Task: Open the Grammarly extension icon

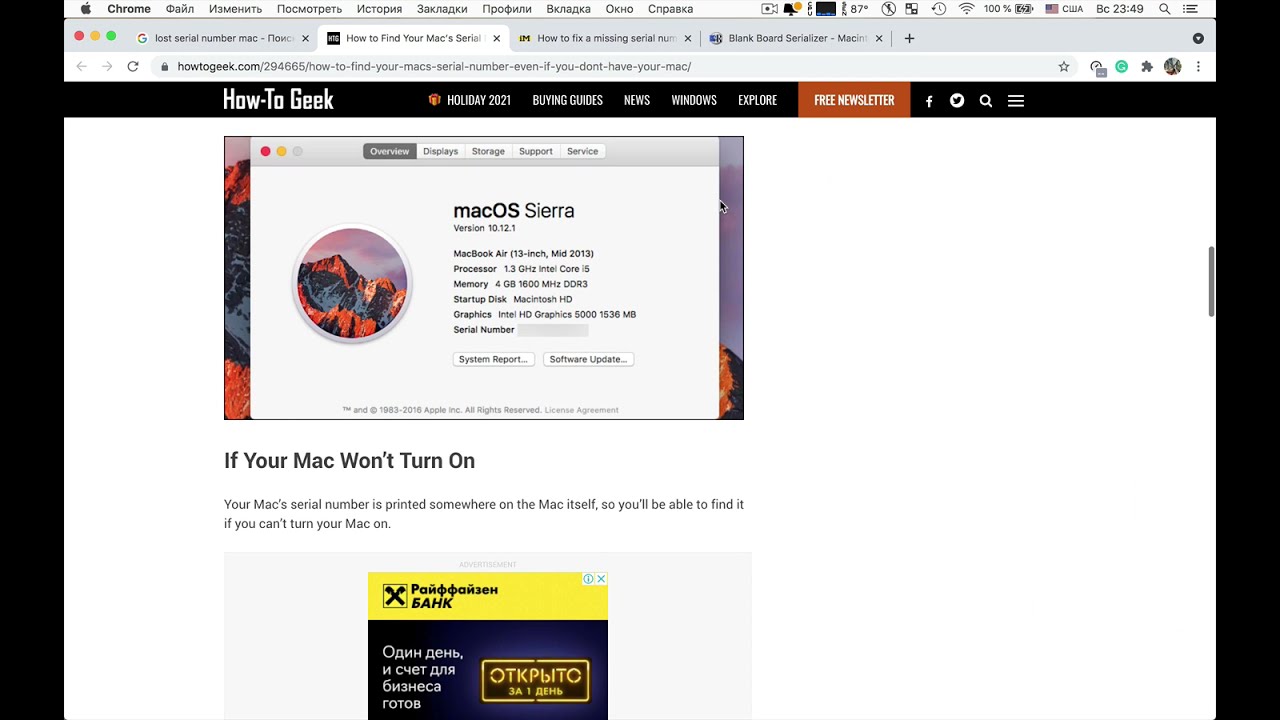Action: 1122,66
